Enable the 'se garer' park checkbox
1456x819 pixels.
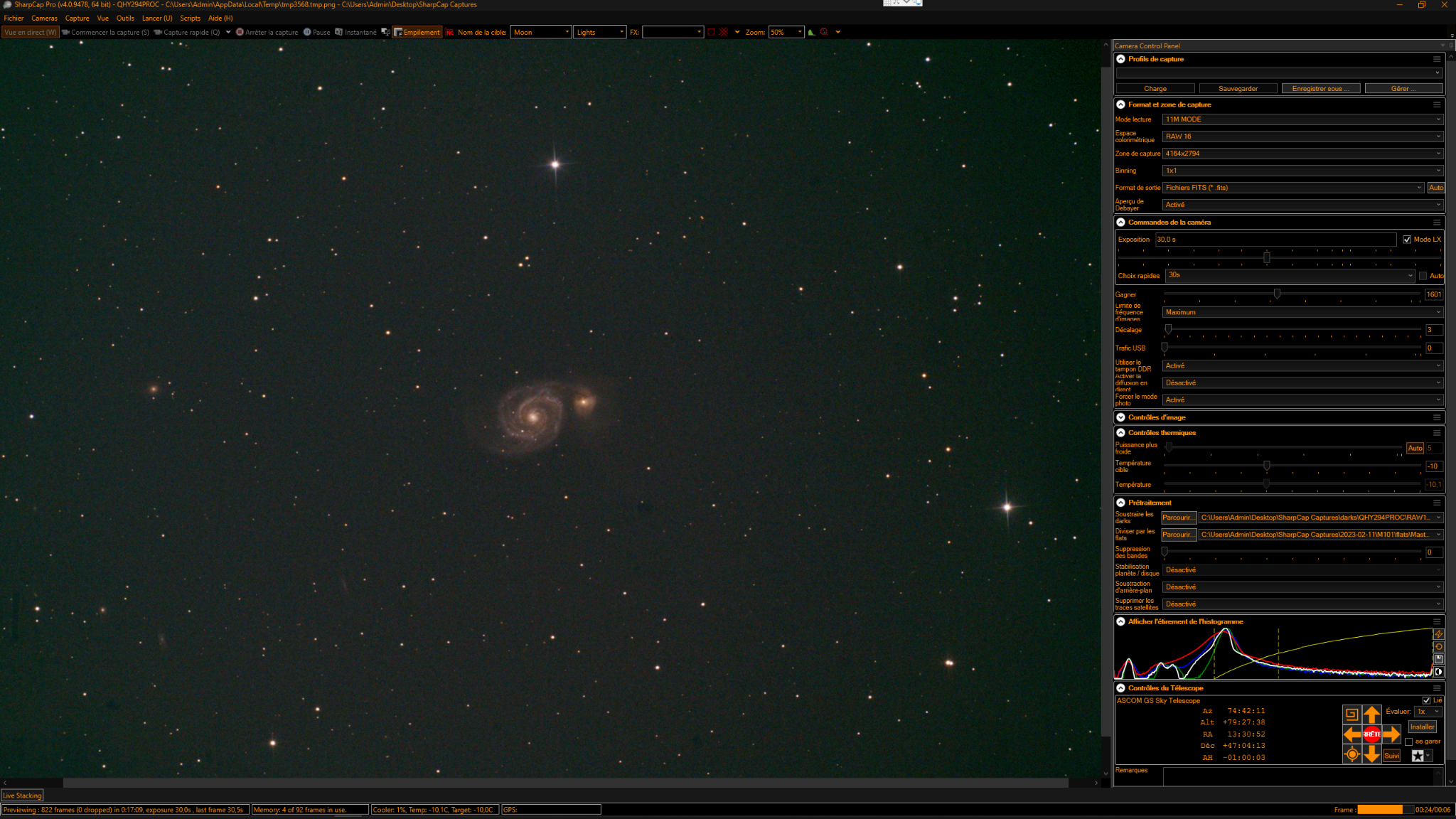click(x=1409, y=742)
